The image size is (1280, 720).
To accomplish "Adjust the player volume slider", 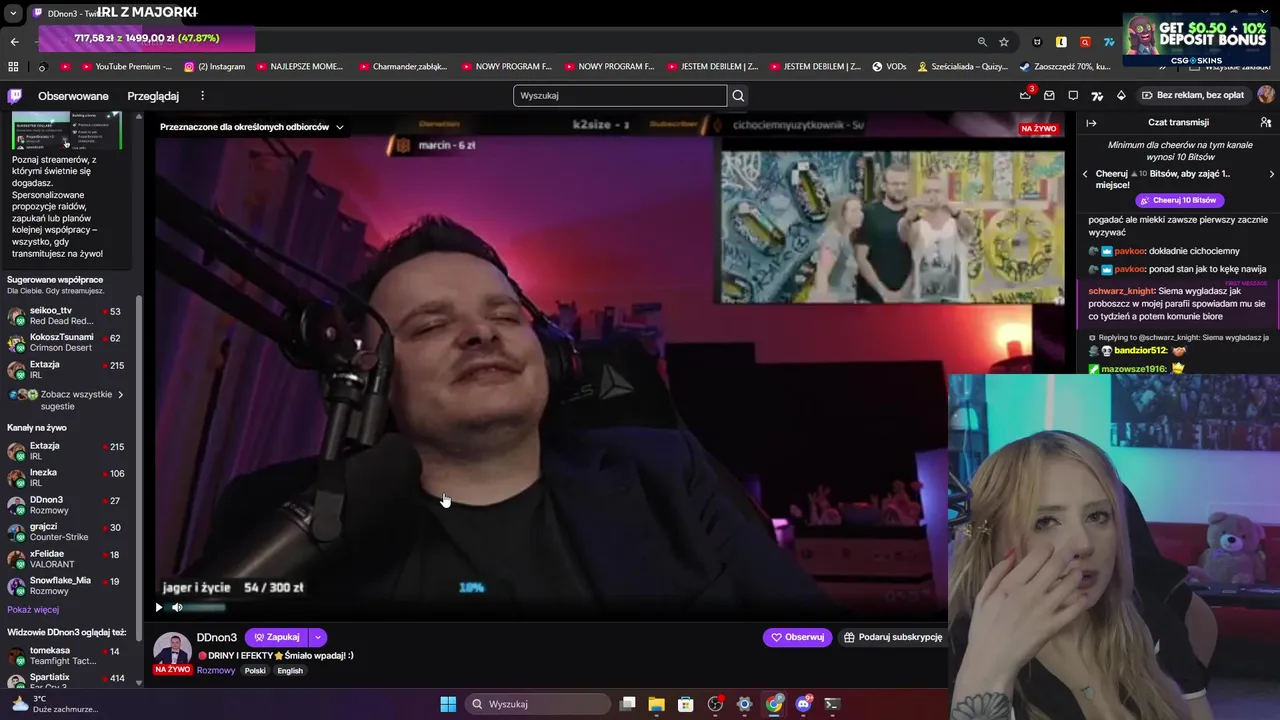I will (205, 607).
